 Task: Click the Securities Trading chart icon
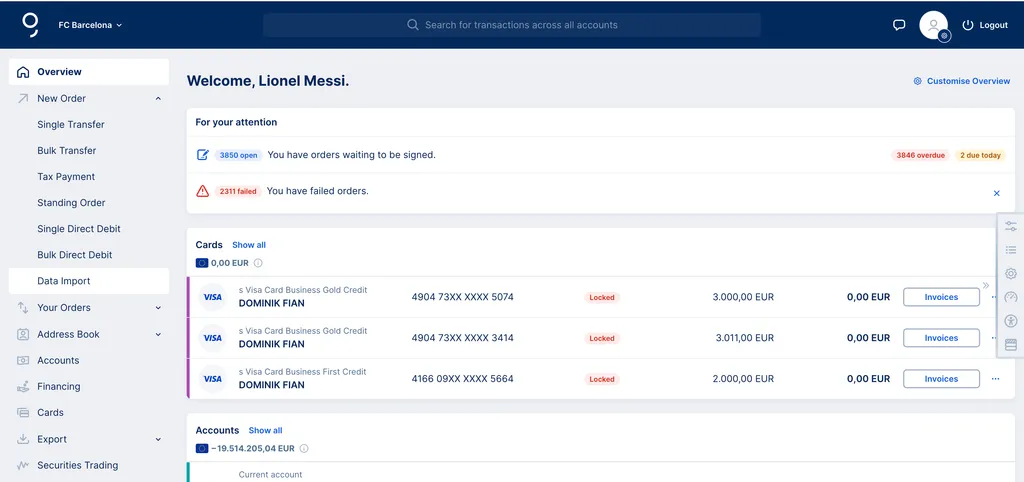[x=23, y=466]
